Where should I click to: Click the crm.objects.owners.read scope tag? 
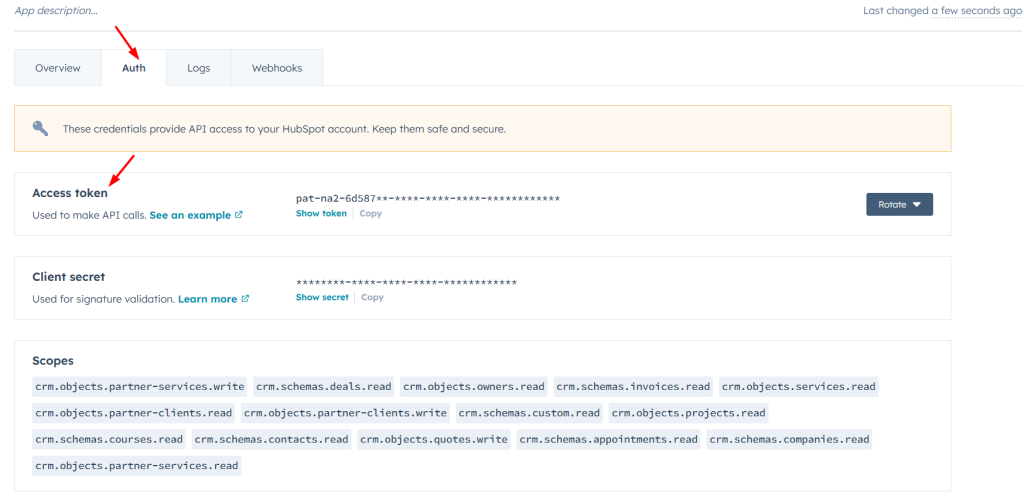pyautogui.click(x=473, y=387)
